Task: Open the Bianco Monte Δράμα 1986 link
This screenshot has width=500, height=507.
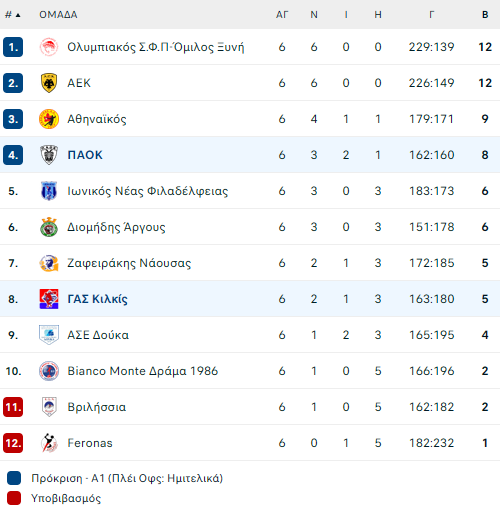Action: [143, 371]
